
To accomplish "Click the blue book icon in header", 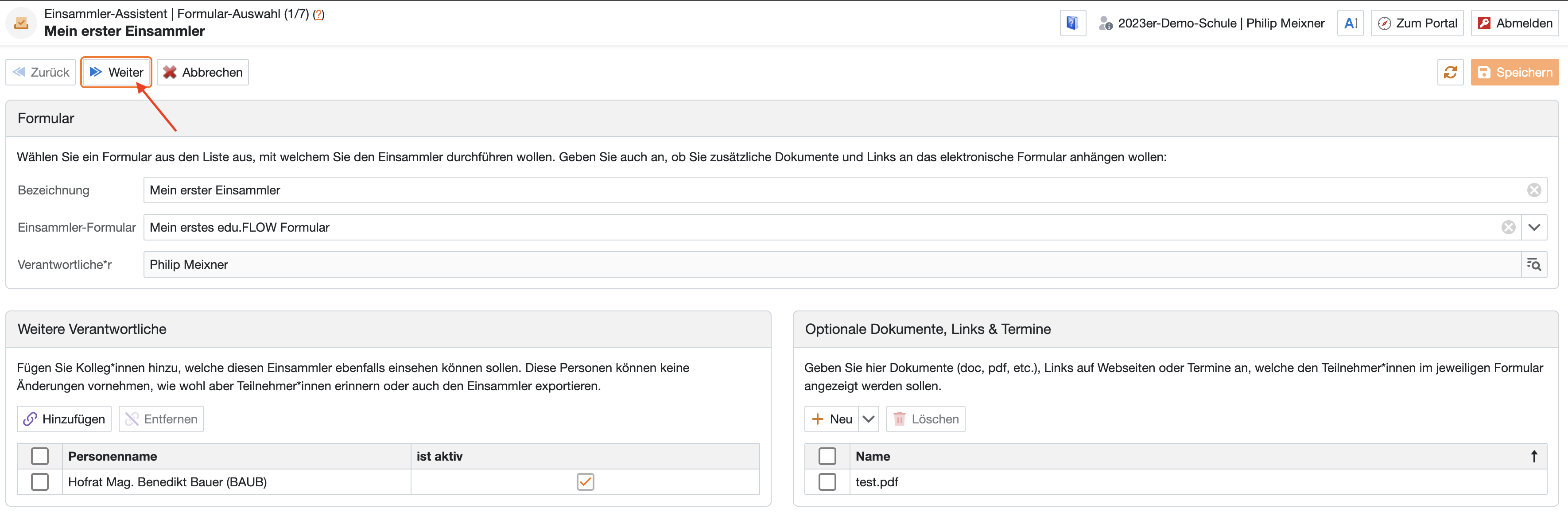I will coord(1072,23).
